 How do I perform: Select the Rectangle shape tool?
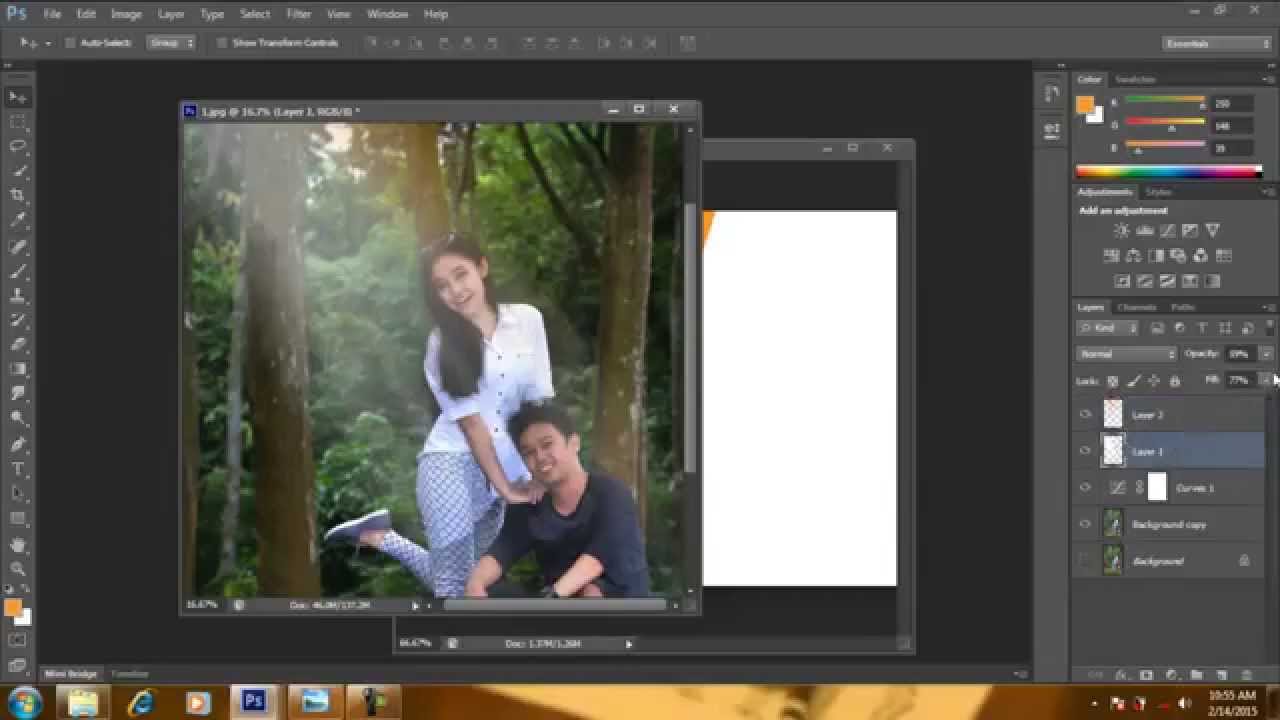18,519
